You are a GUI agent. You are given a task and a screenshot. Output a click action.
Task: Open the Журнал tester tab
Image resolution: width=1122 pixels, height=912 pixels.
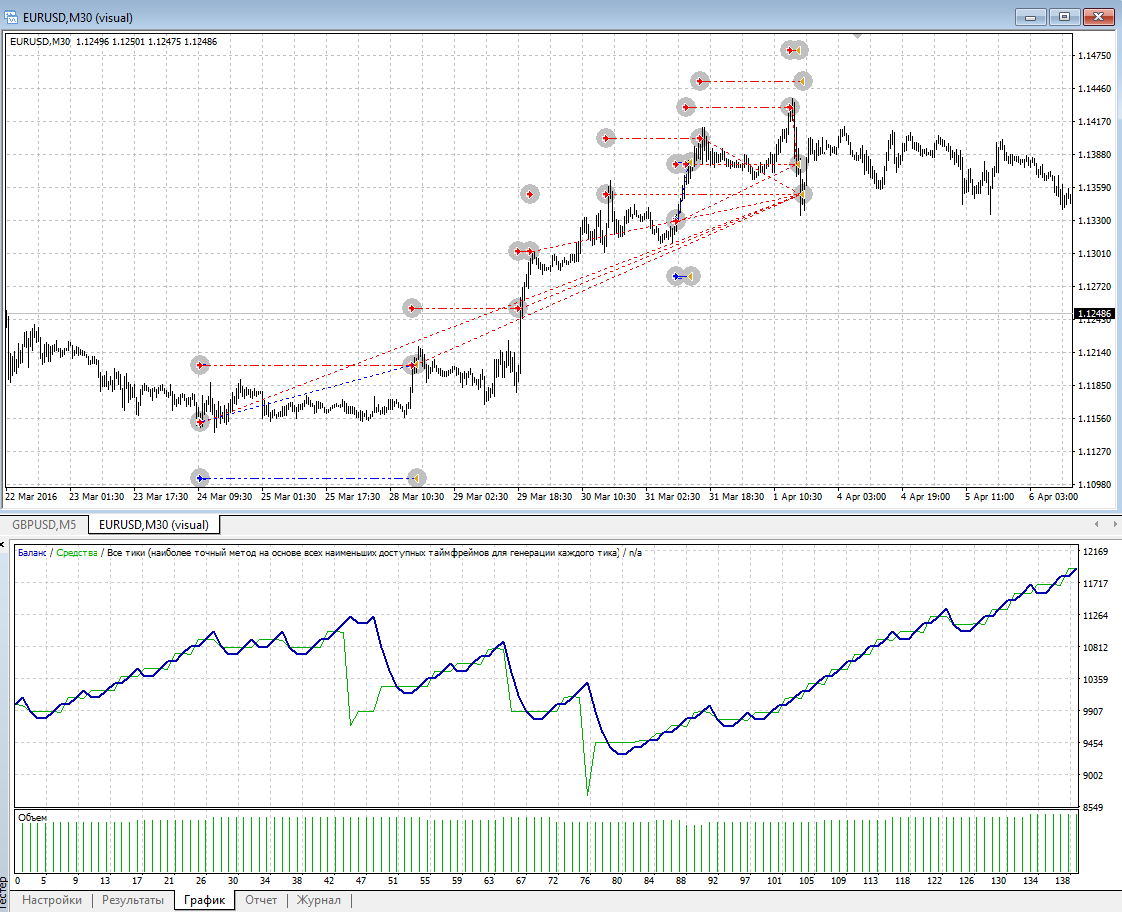click(318, 900)
